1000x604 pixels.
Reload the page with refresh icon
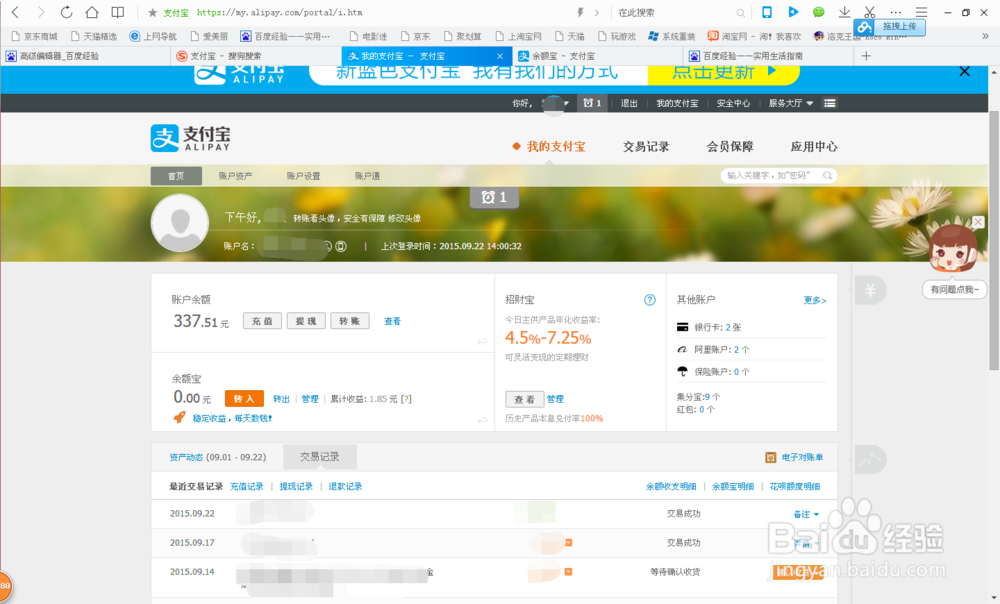[x=66, y=12]
